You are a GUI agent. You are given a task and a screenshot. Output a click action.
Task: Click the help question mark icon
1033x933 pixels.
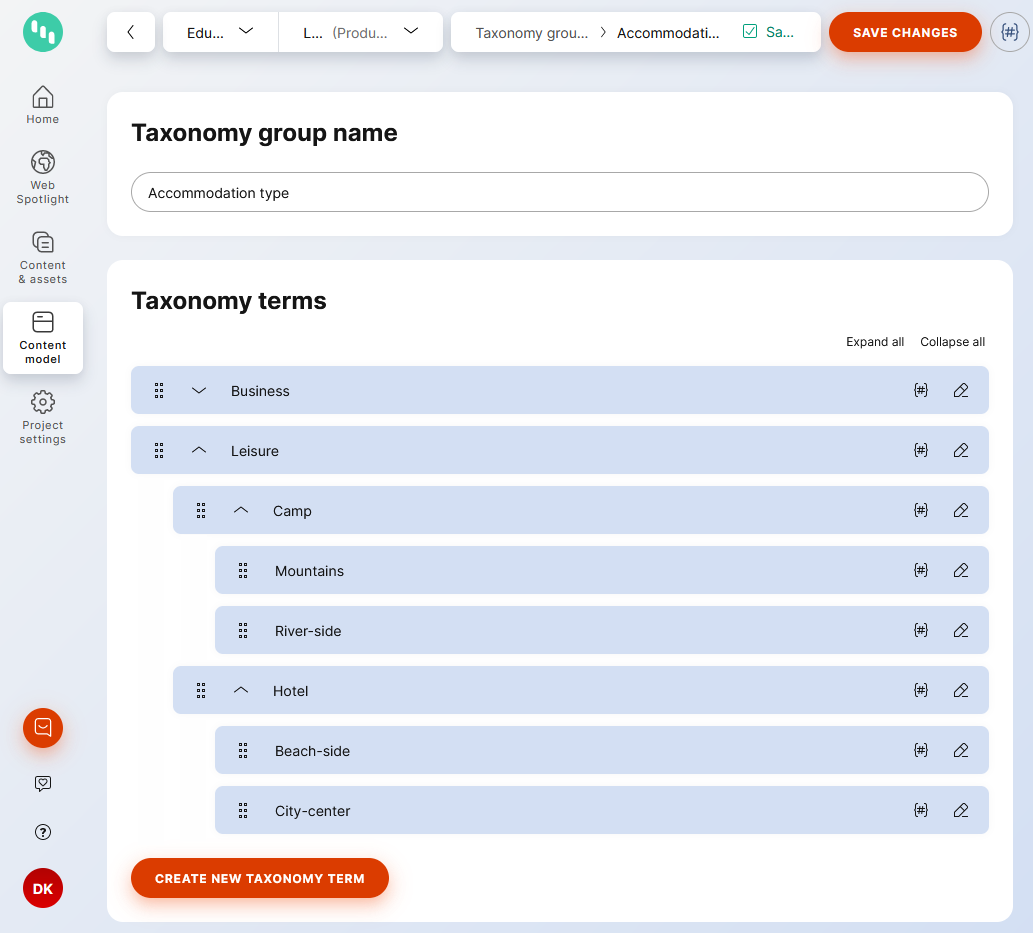click(42, 832)
